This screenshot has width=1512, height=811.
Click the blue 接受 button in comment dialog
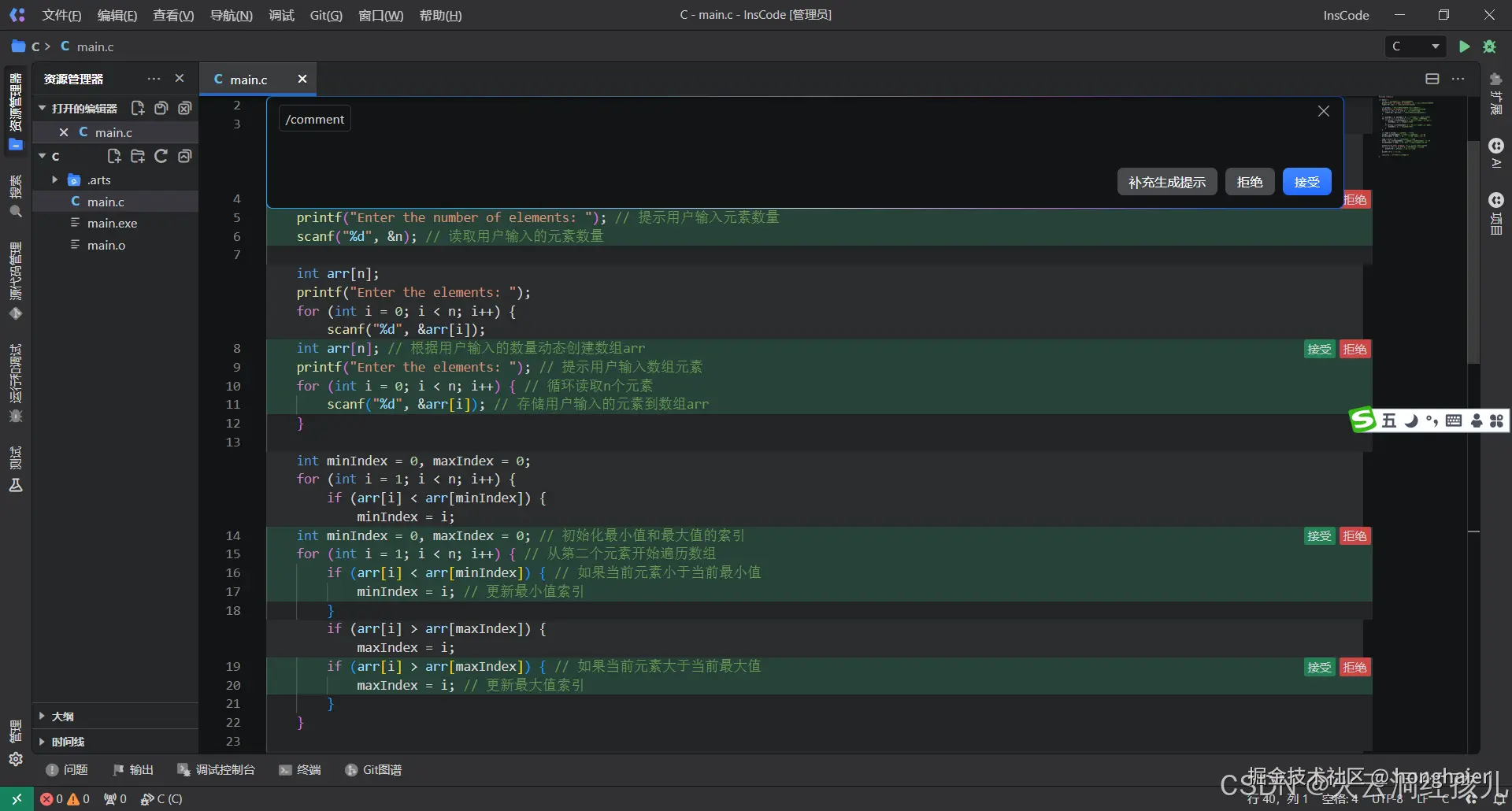pyautogui.click(x=1306, y=182)
